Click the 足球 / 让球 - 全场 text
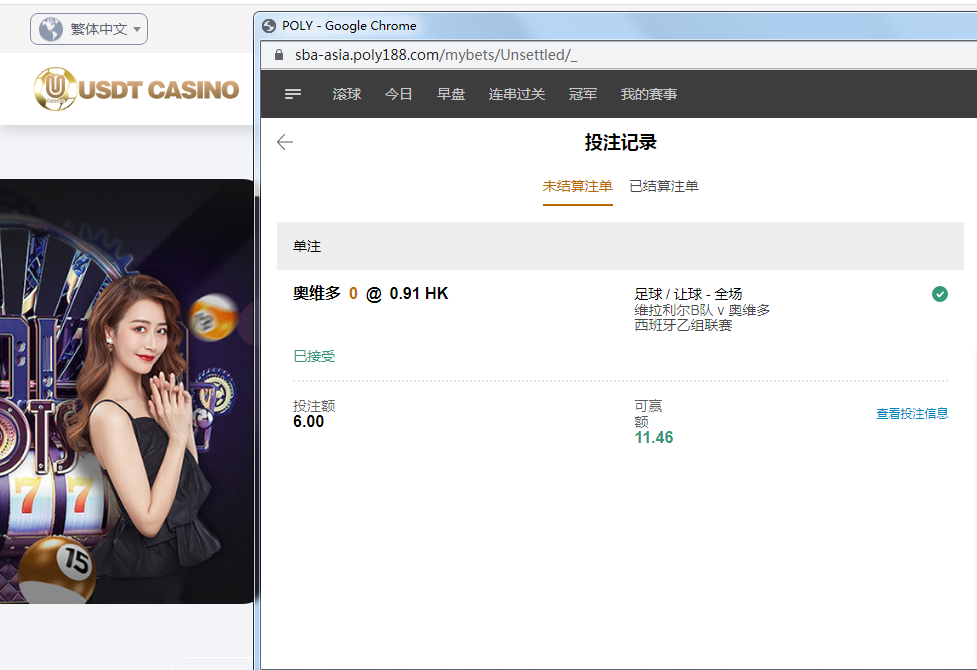 [688, 294]
